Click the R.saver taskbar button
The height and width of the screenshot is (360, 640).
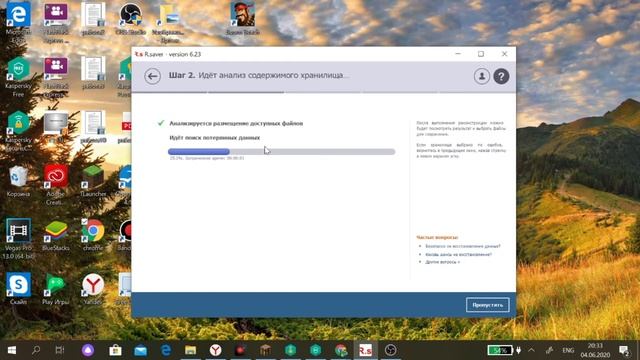coord(365,350)
